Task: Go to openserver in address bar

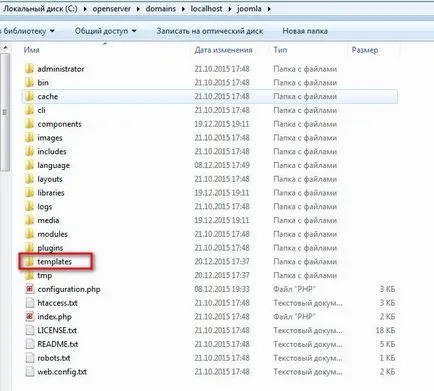Action: pos(112,9)
